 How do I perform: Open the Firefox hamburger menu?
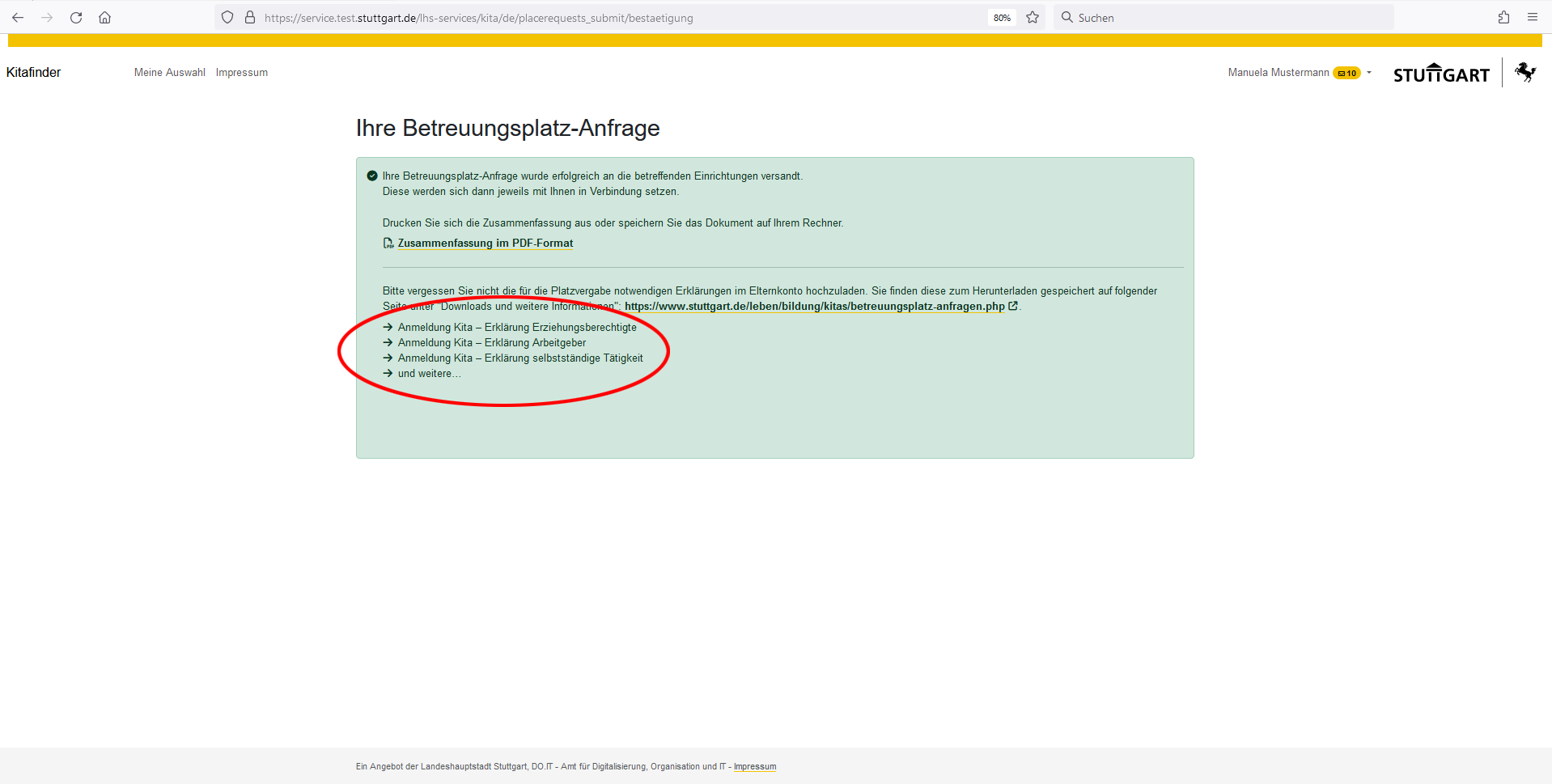(1533, 18)
